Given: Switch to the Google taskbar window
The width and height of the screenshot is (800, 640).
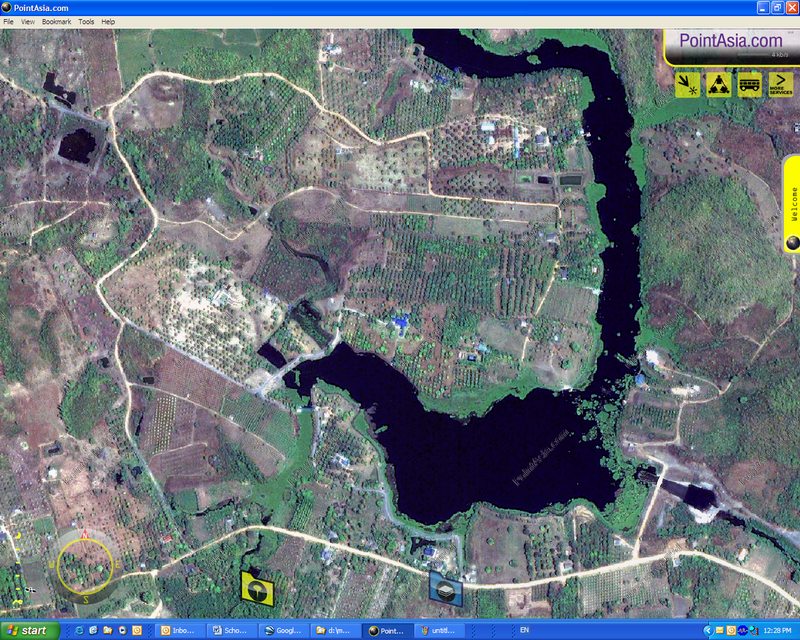Looking at the screenshot, I should (x=284, y=631).
